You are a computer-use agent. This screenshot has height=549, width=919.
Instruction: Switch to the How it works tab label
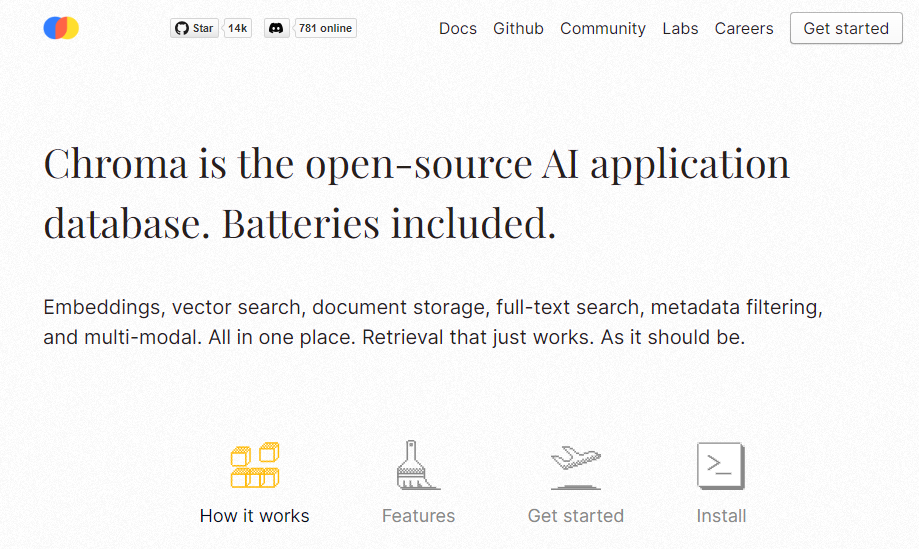255,516
